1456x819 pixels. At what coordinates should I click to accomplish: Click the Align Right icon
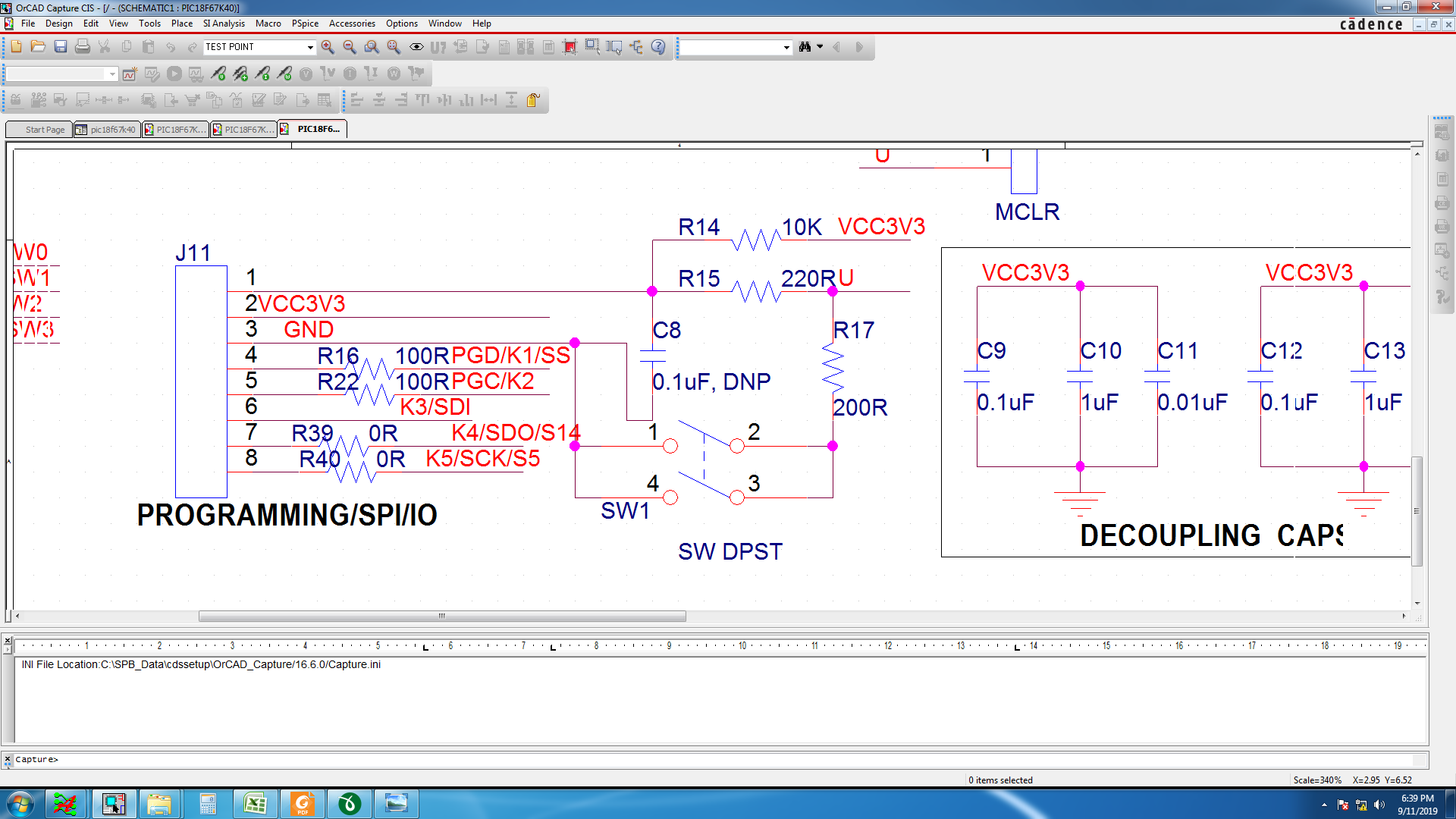pyautogui.click(x=401, y=100)
